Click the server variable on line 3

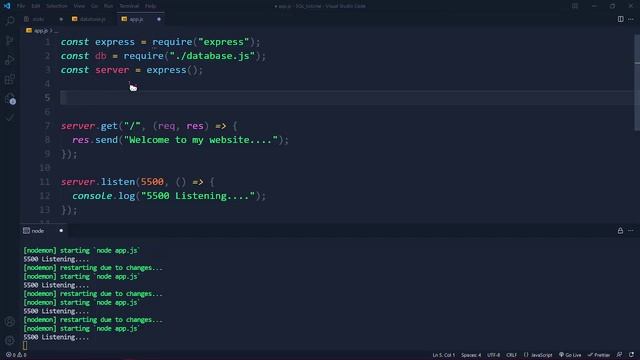tap(112, 70)
